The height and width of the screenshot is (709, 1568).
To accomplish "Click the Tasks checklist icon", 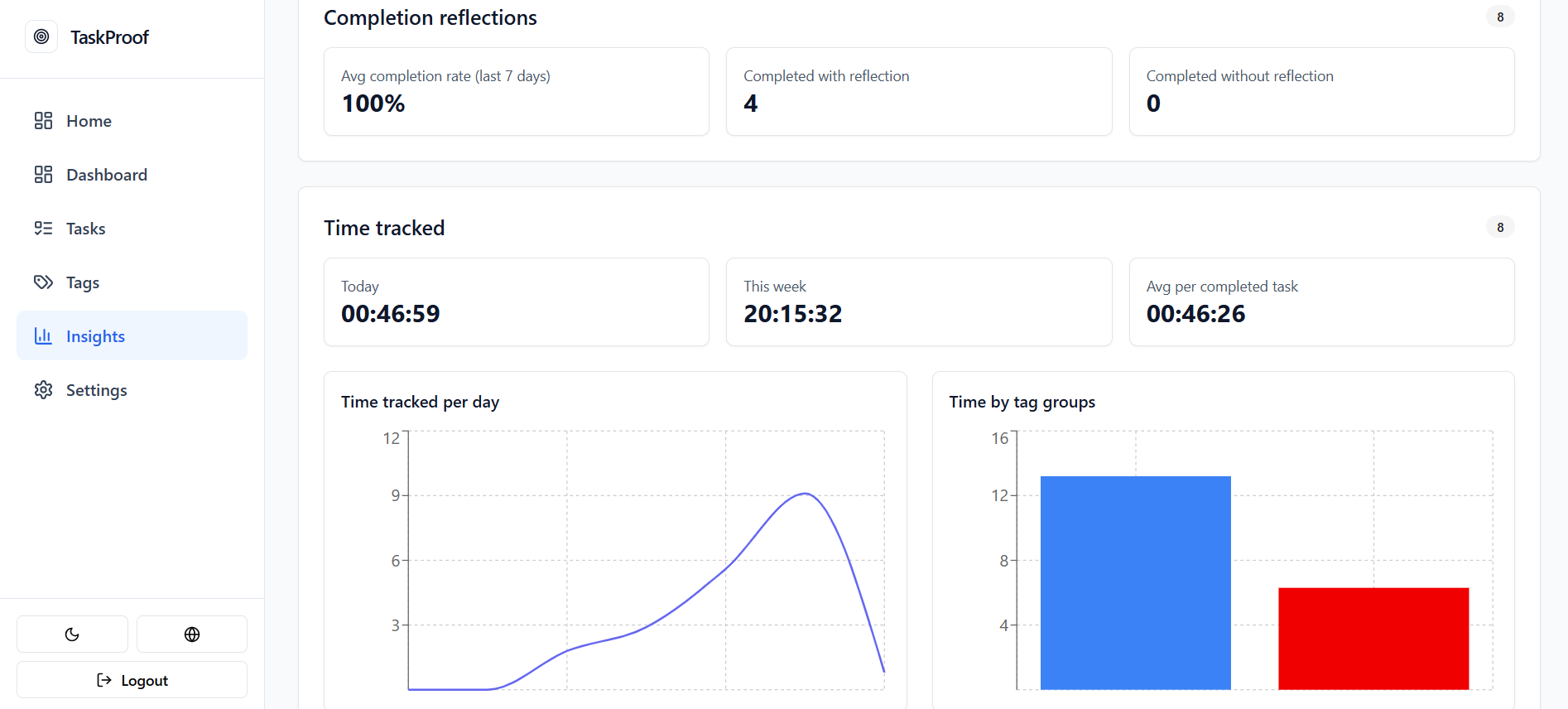I will click(43, 228).
